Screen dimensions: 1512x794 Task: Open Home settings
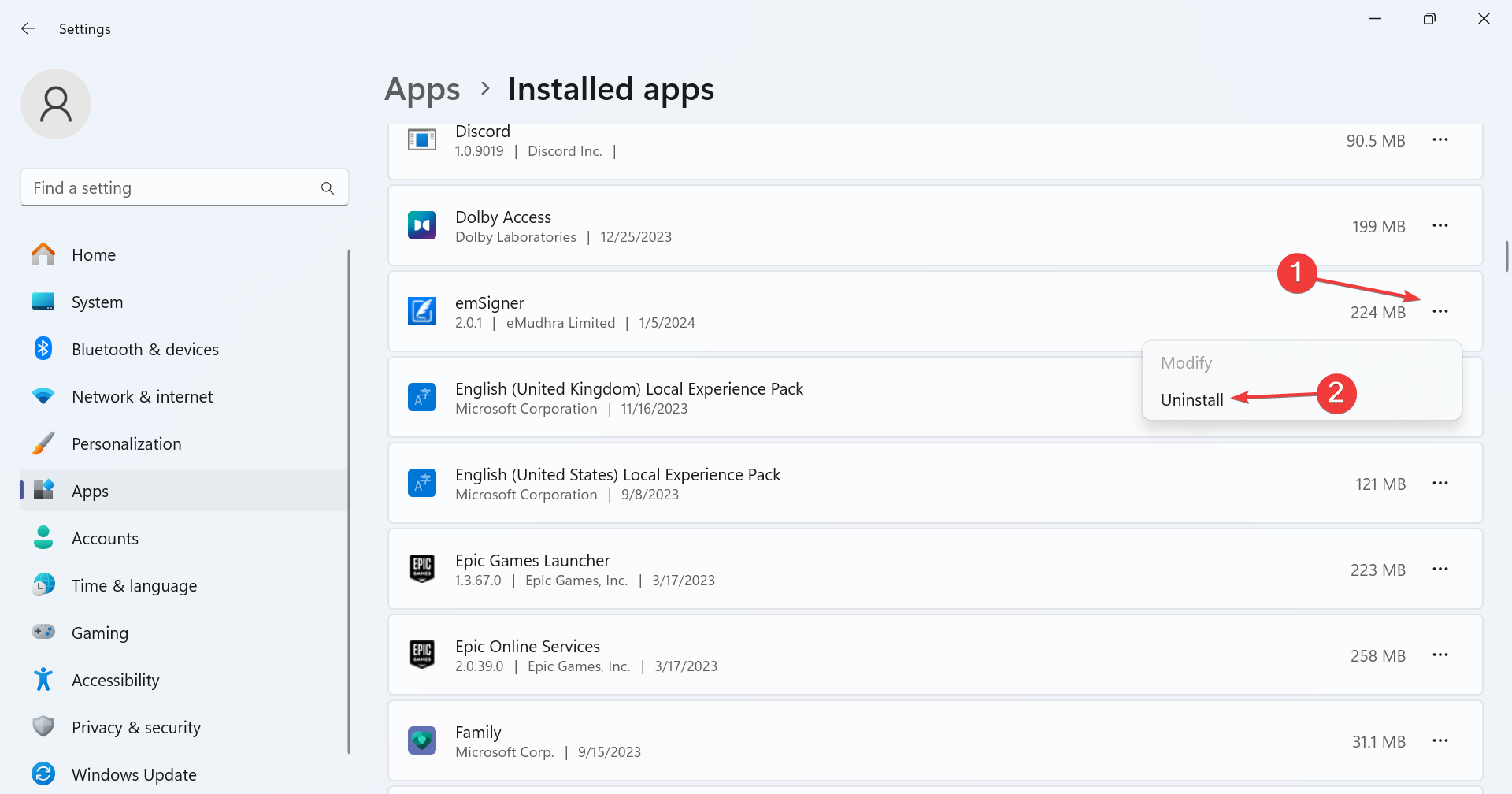(183, 254)
